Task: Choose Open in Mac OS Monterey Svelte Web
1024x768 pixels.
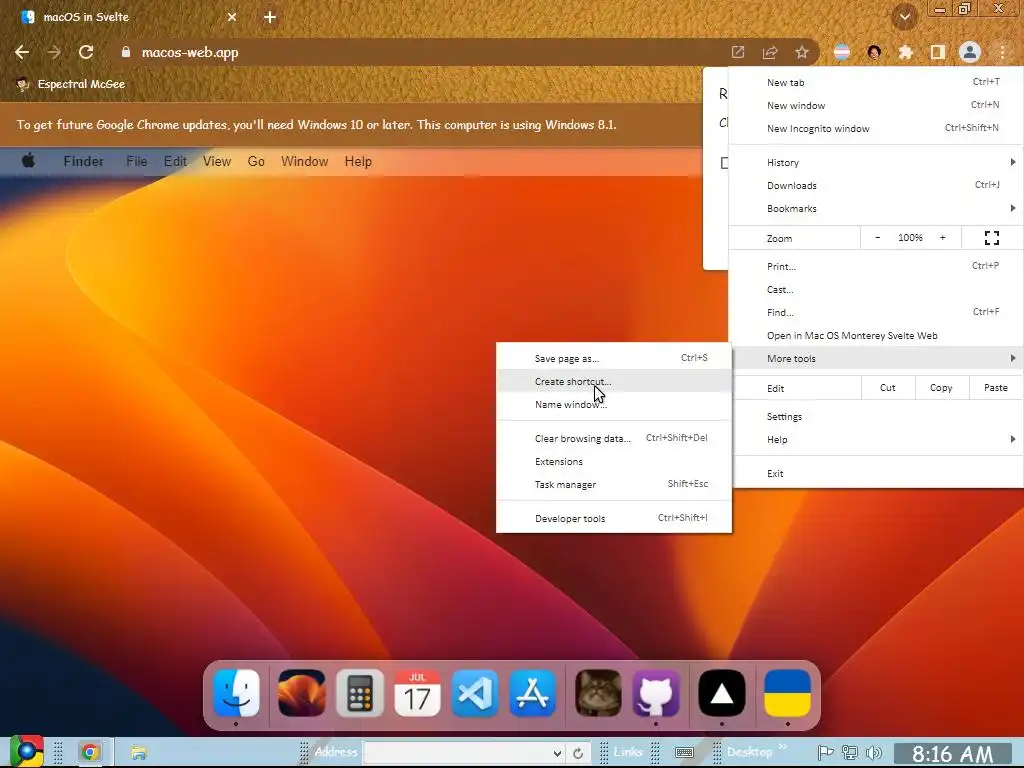Action: 876,335
